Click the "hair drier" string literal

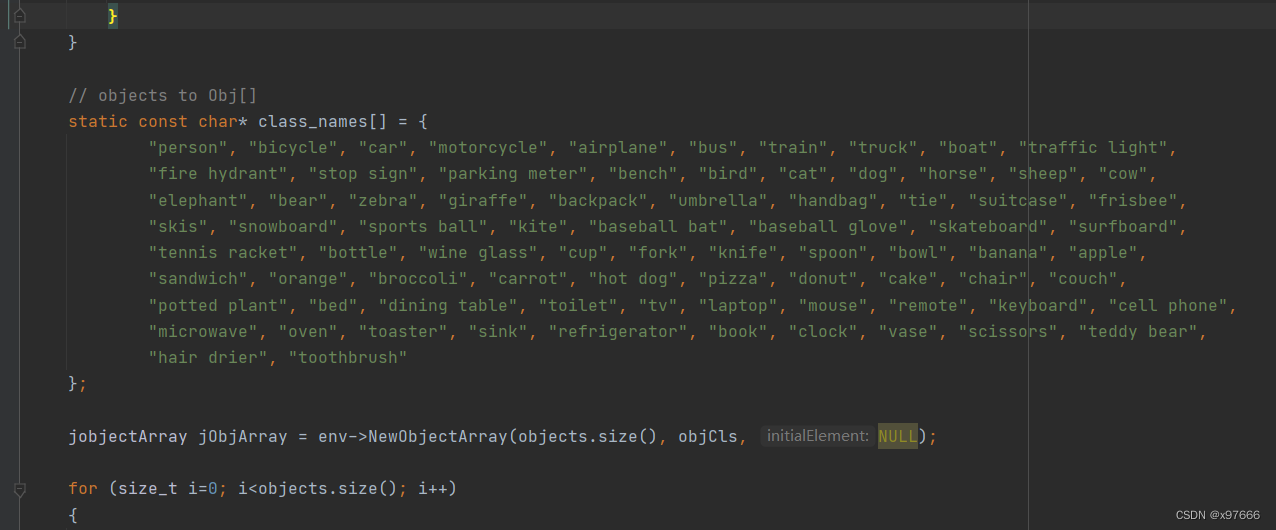[208, 358]
